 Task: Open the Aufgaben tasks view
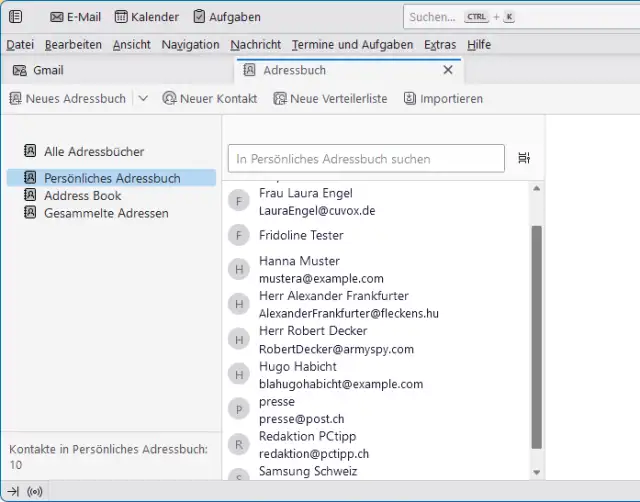click(227, 17)
